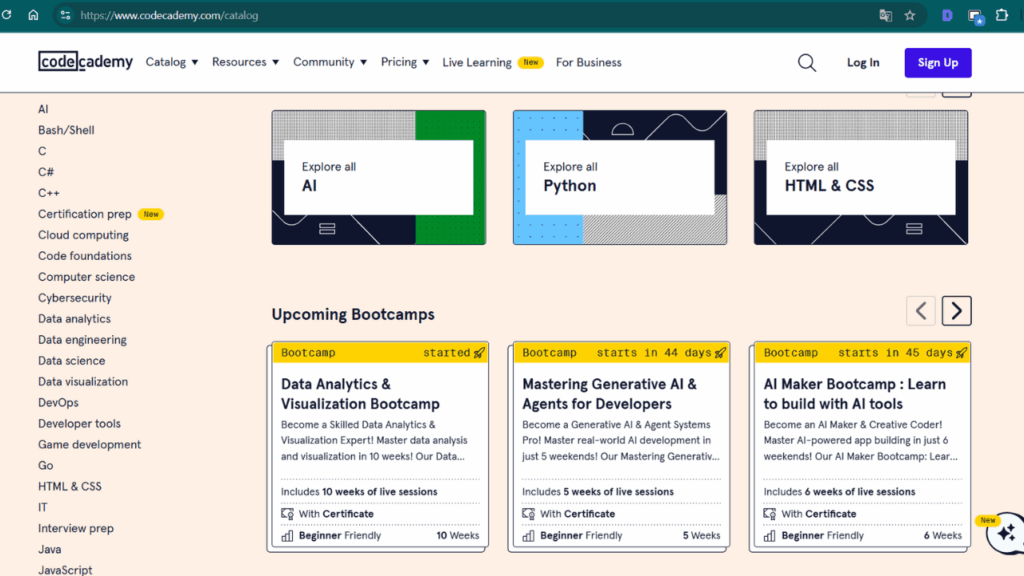Select the Community menu item
The image size is (1024, 576).
point(330,61)
